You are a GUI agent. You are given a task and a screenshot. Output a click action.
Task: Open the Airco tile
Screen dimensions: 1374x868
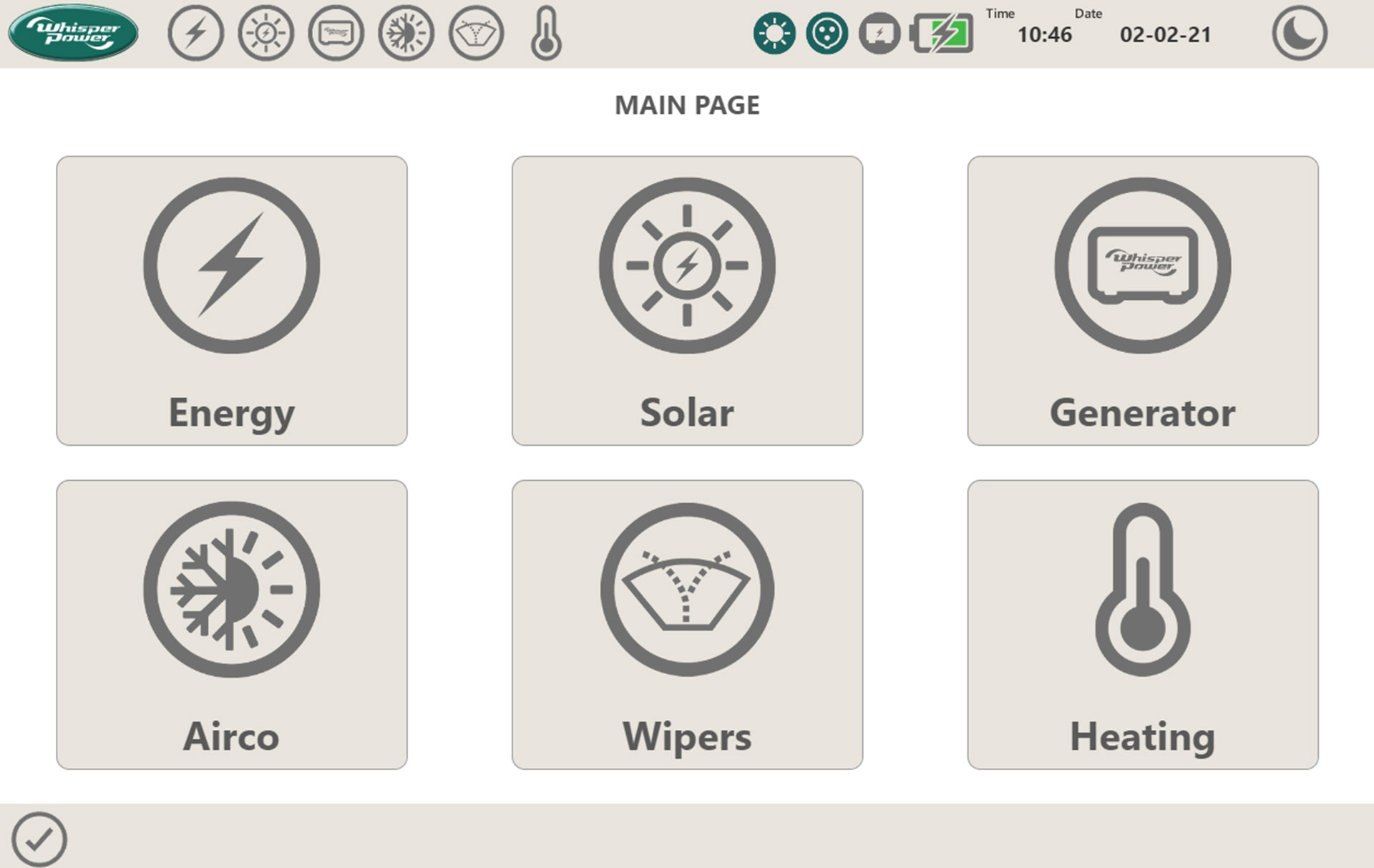pos(232,624)
